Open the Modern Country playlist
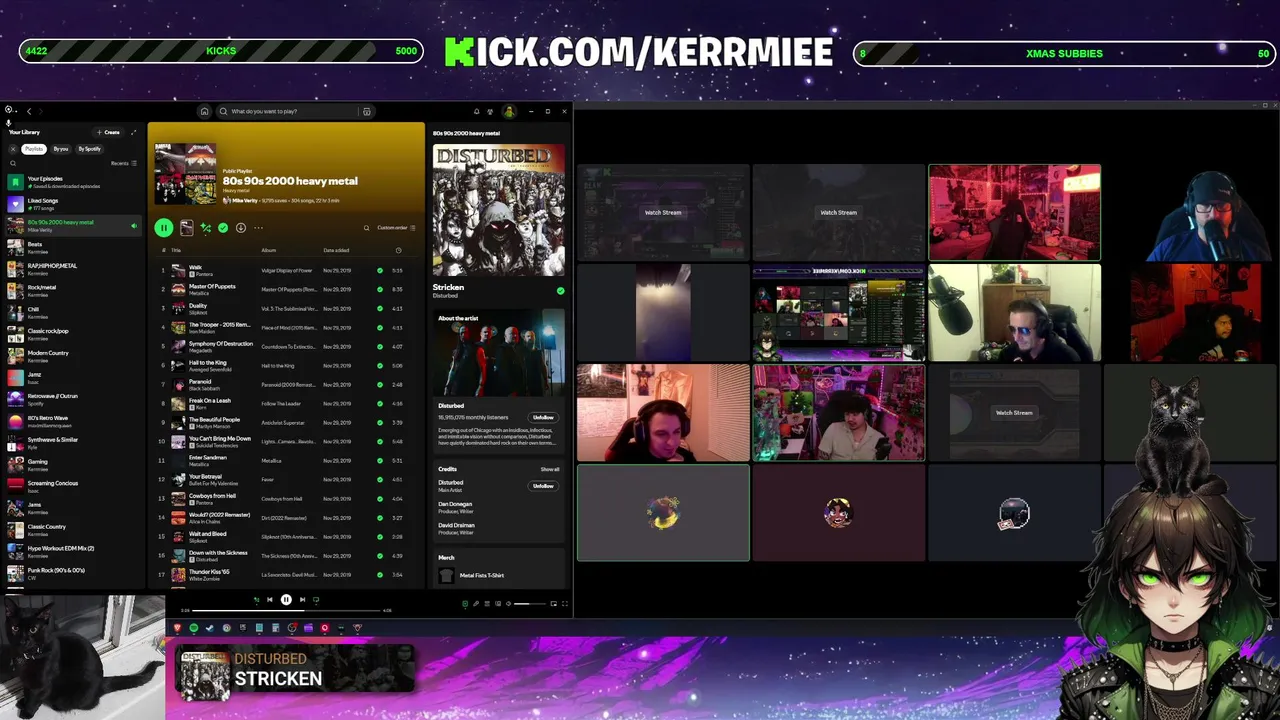Viewport: 1280px width, 720px height. coord(72,356)
